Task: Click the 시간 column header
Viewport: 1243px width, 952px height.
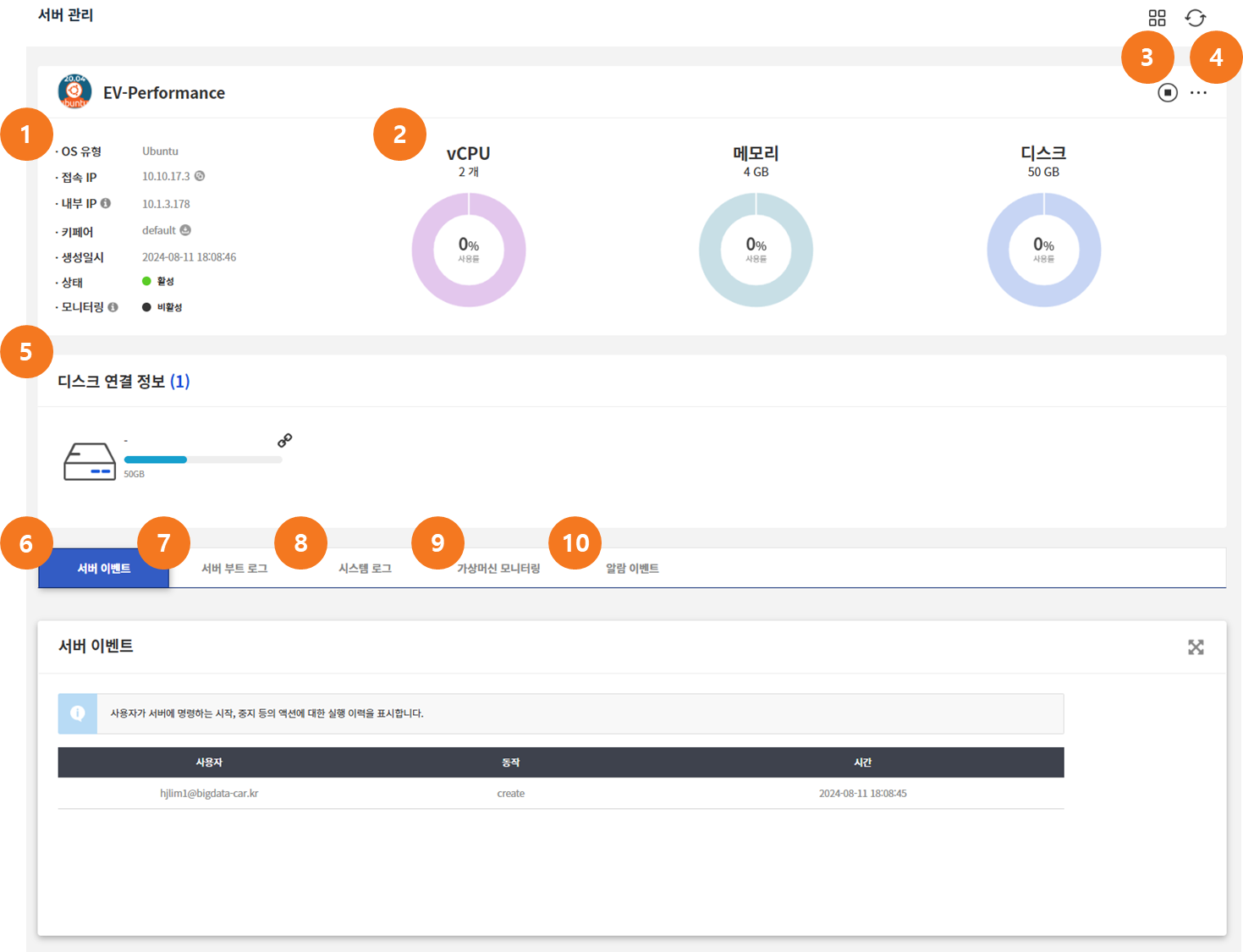Action: [862, 762]
